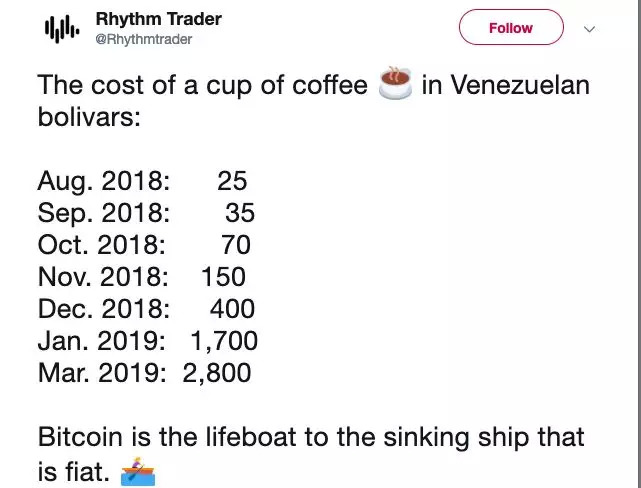The image size is (641, 488).
Task: Click the word 'bolivars:'
Action: (89, 118)
